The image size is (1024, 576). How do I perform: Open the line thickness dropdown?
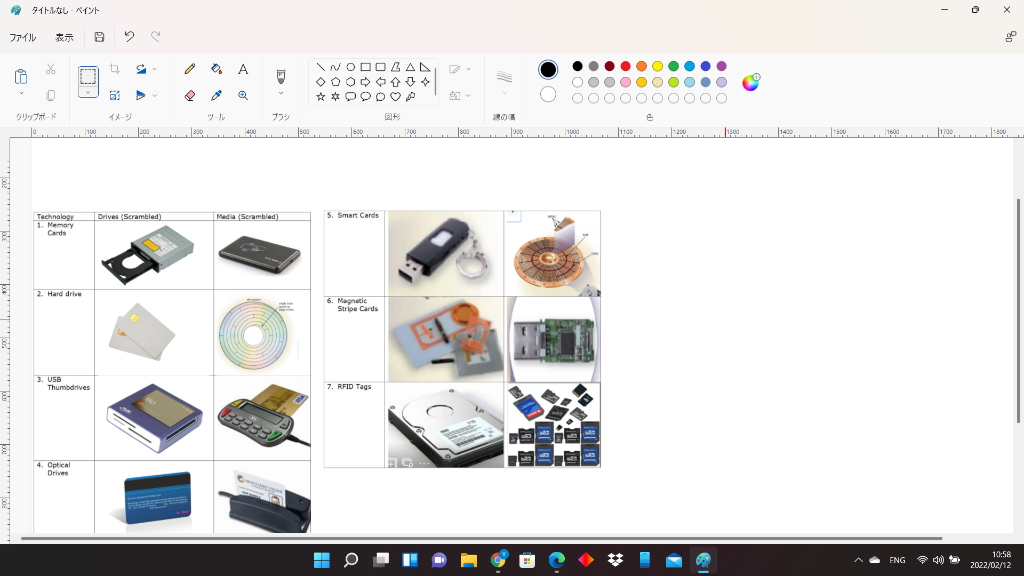(504, 92)
